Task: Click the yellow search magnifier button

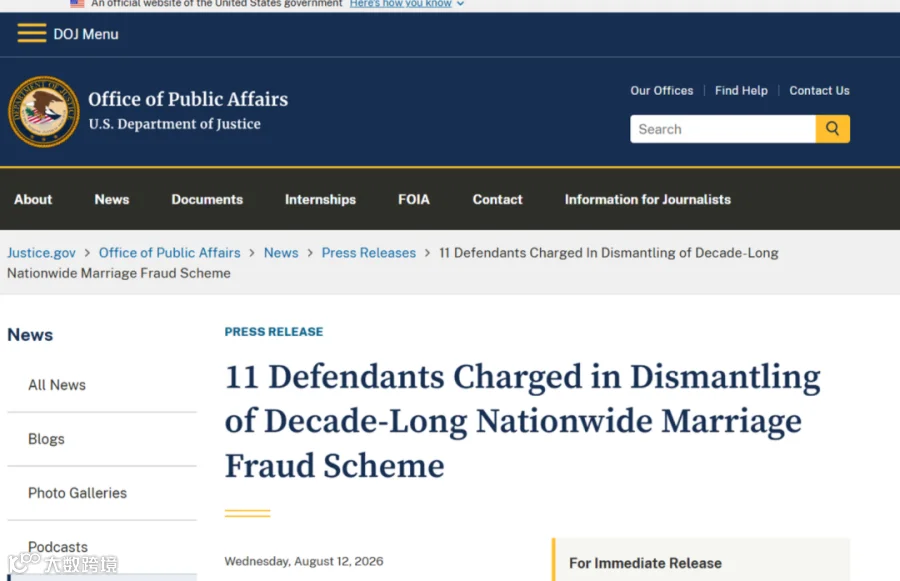Action: click(832, 129)
